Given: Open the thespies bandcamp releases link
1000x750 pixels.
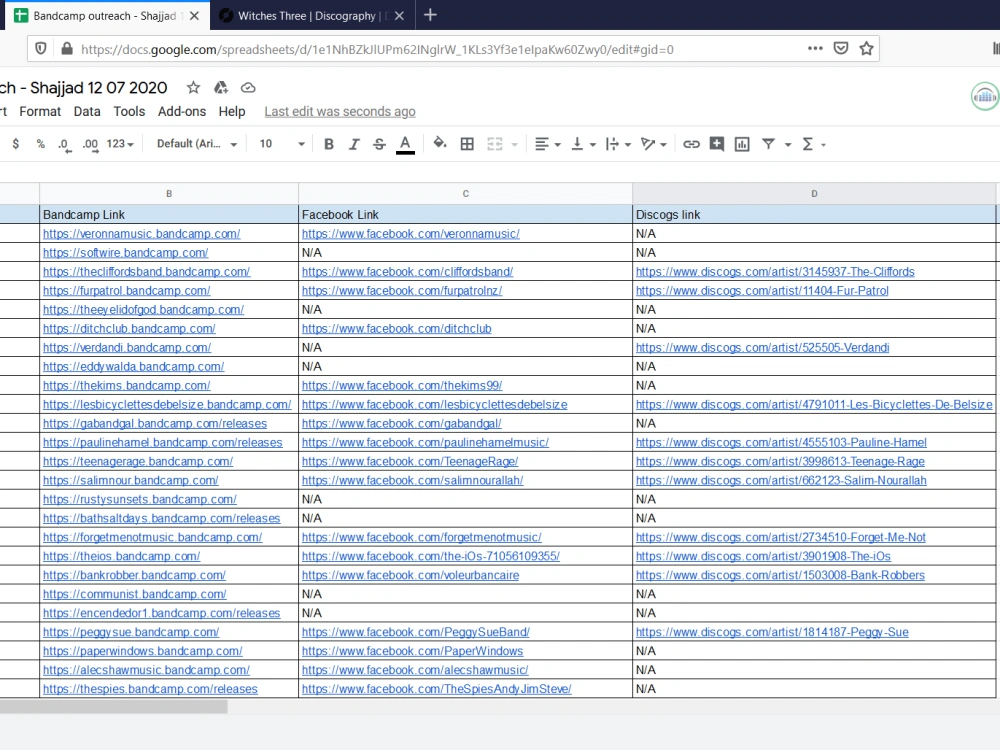Looking at the screenshot, I should [x=151, y=689].
